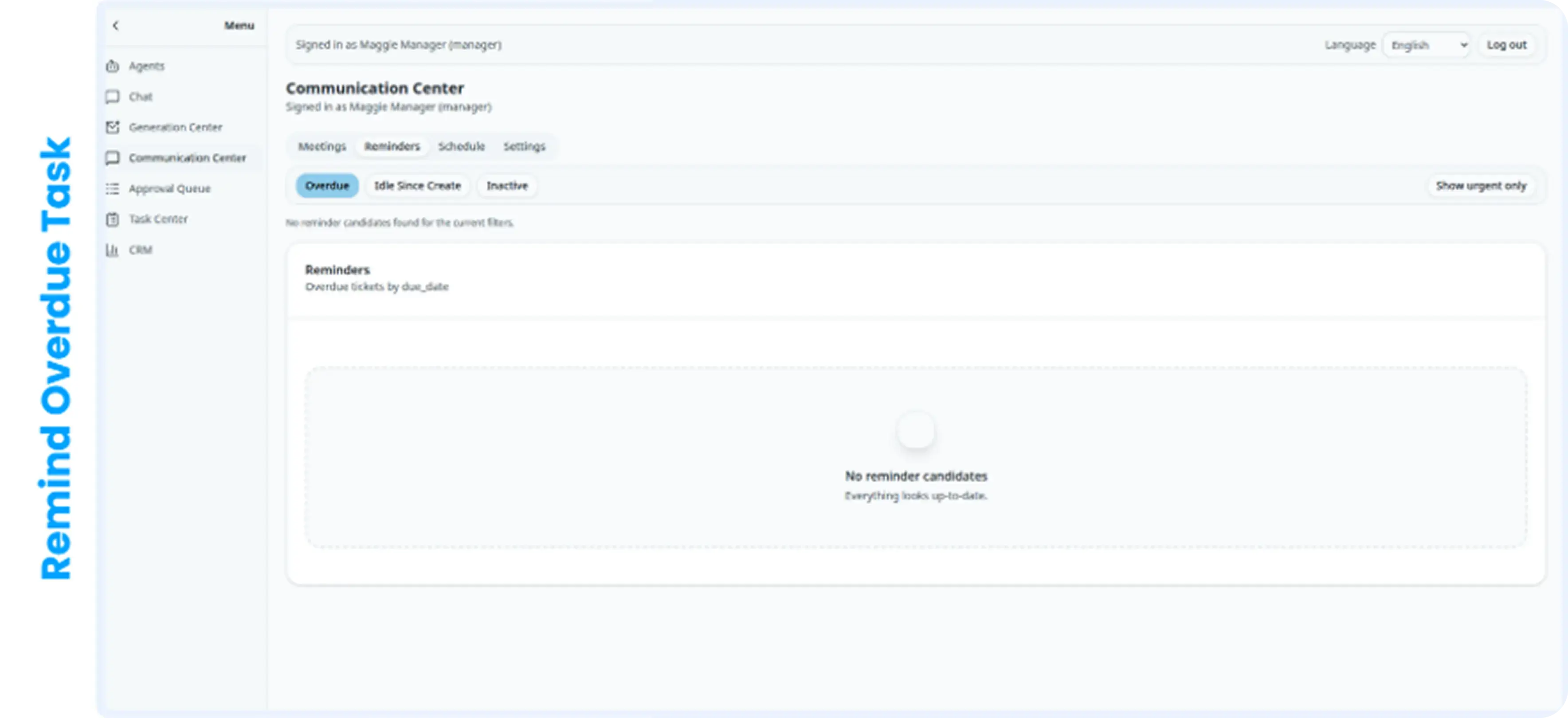Image resolution: width=1568 pixels, height=718 pixels.
Task: Click the CRM bar chart icon
Action: click(x=113, y=250)
